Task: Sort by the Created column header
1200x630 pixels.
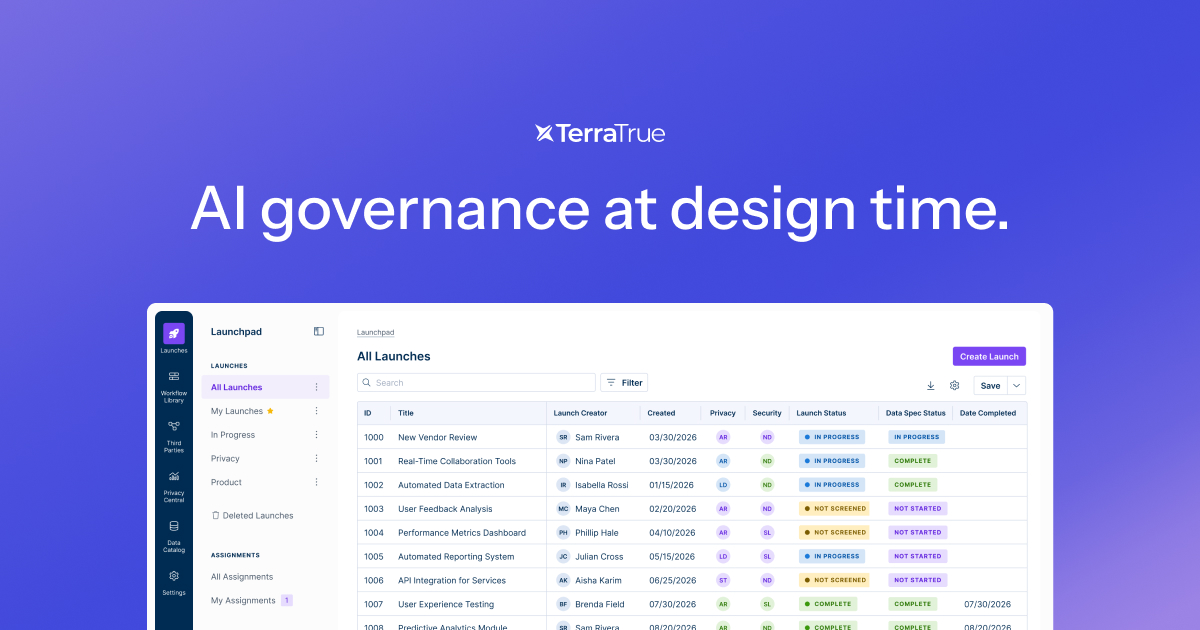Action: [661, 413]
